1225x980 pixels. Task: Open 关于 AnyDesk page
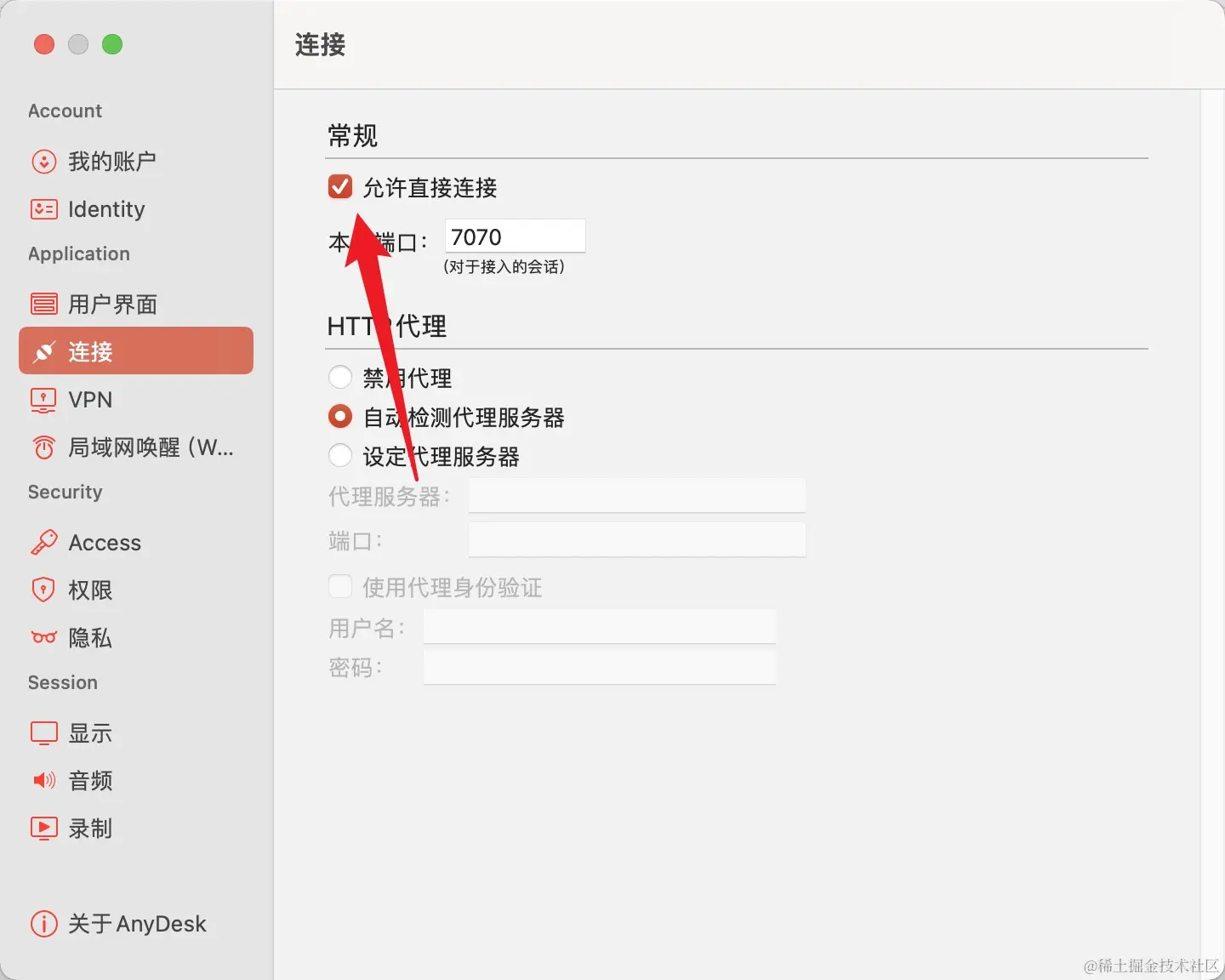click(x=136, y=924)
